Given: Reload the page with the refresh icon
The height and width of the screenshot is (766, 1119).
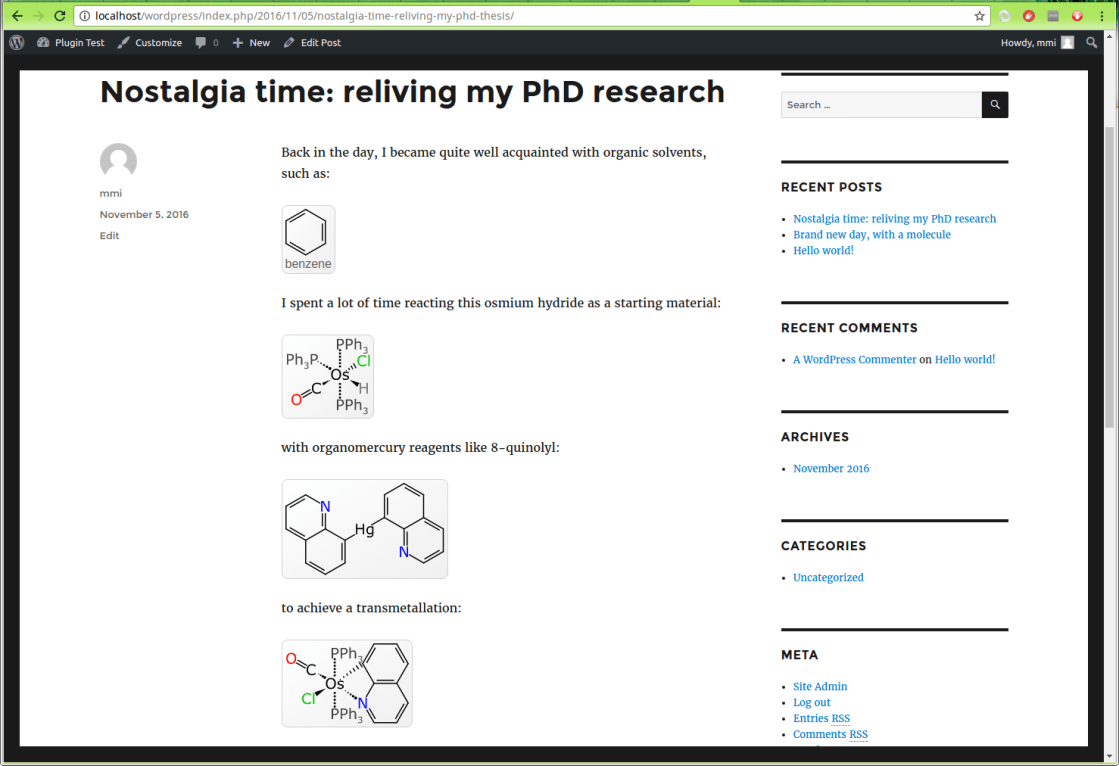Looking at the screenshot, I should (x=60, y=16).
